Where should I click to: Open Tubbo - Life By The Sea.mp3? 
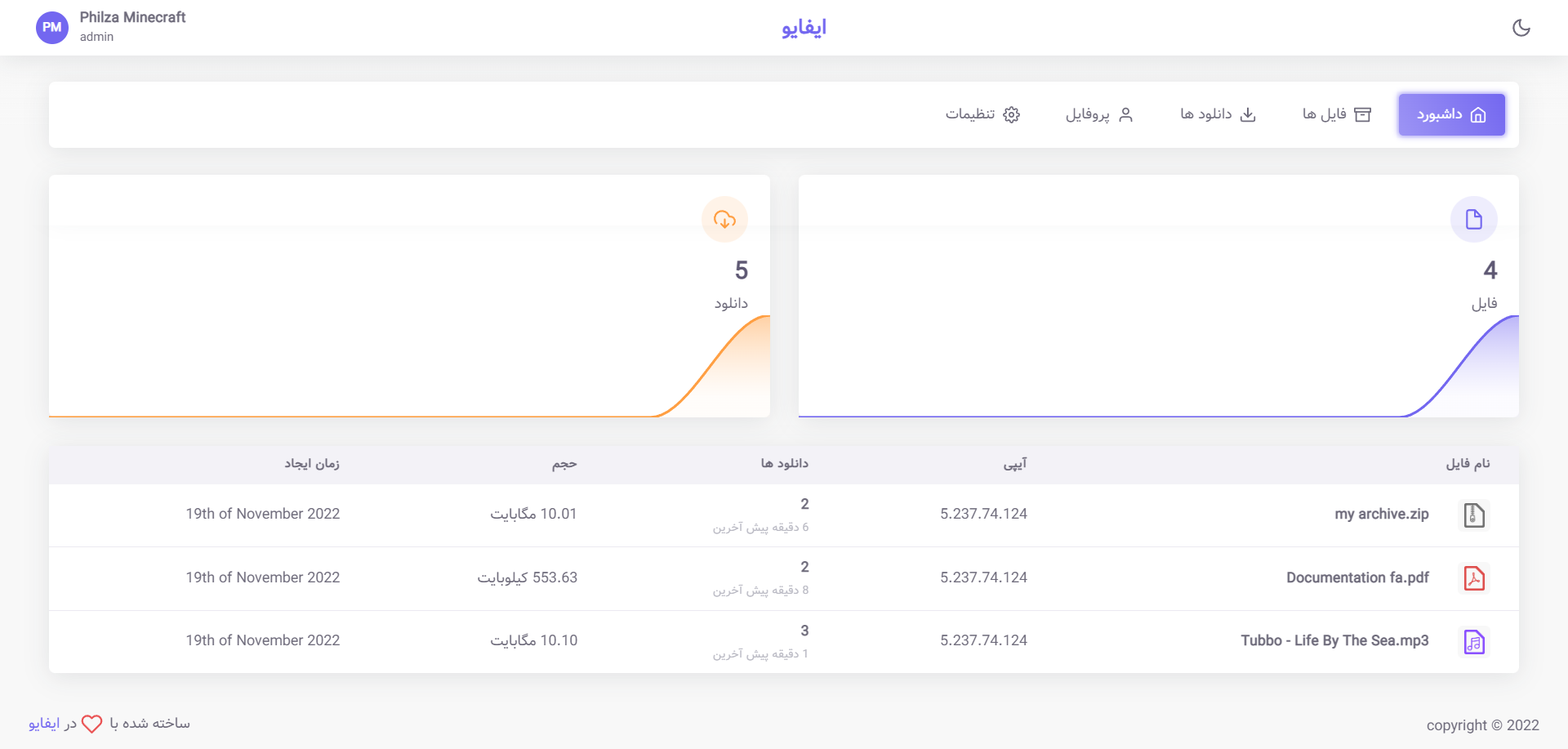click(x=1334, y=640)
